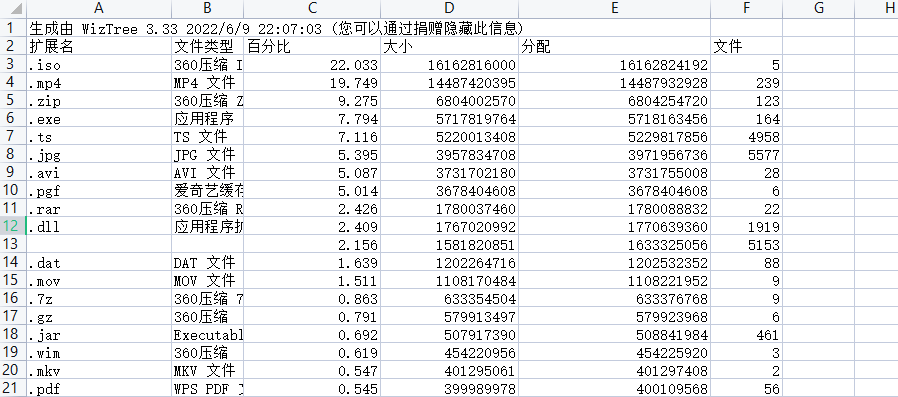Select the .dll cell in column A
Image resolution: width=898 pixels, height=397 pixels.
click(99, 227)
